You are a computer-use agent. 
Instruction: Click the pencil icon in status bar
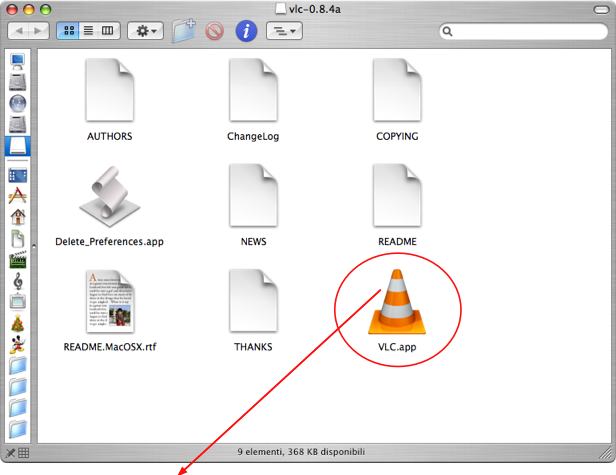pos(11,453)
